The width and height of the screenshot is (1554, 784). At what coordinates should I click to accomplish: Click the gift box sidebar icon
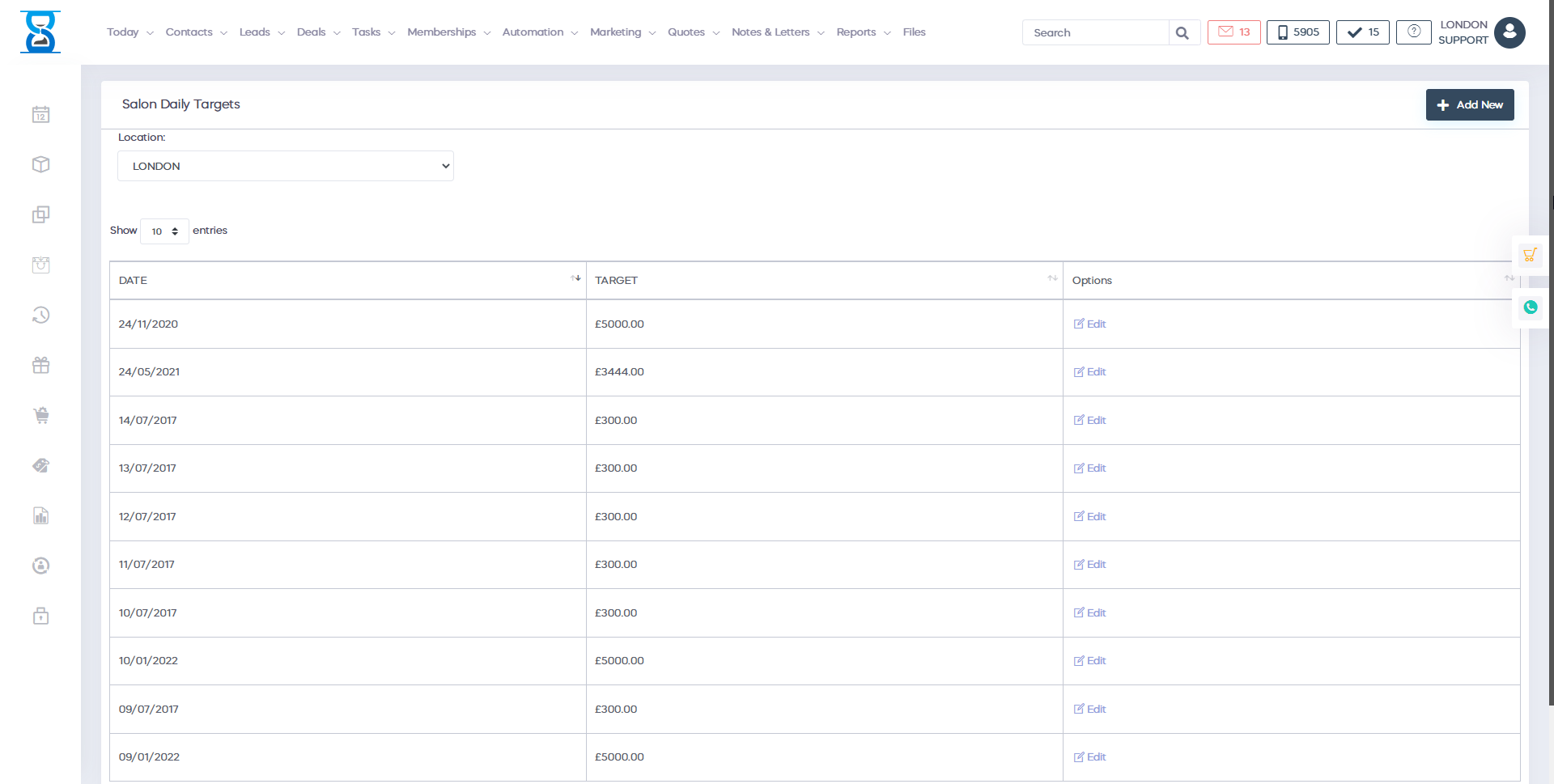pos(40,366)
